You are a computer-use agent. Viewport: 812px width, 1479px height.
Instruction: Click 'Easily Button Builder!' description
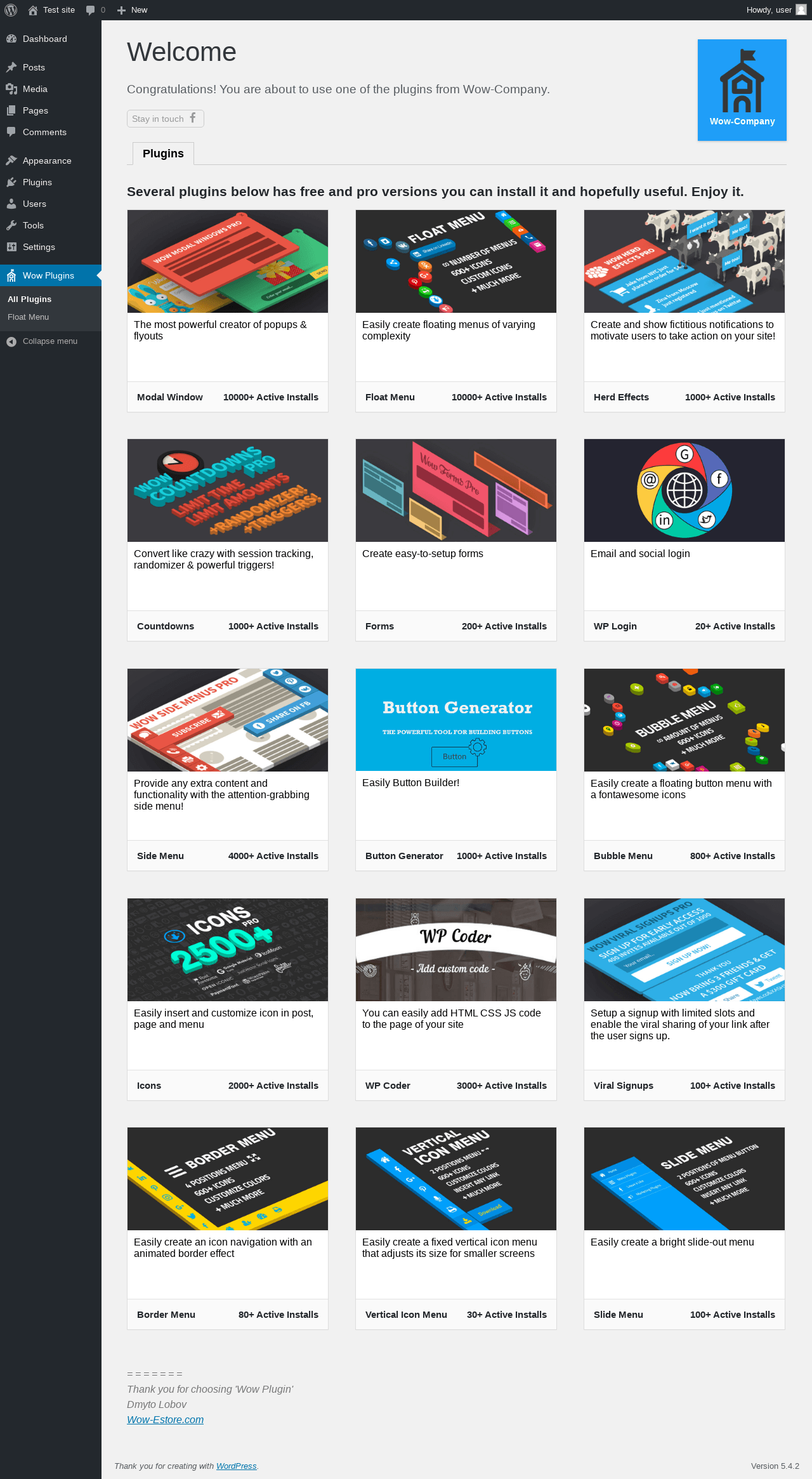click(410, 783)
